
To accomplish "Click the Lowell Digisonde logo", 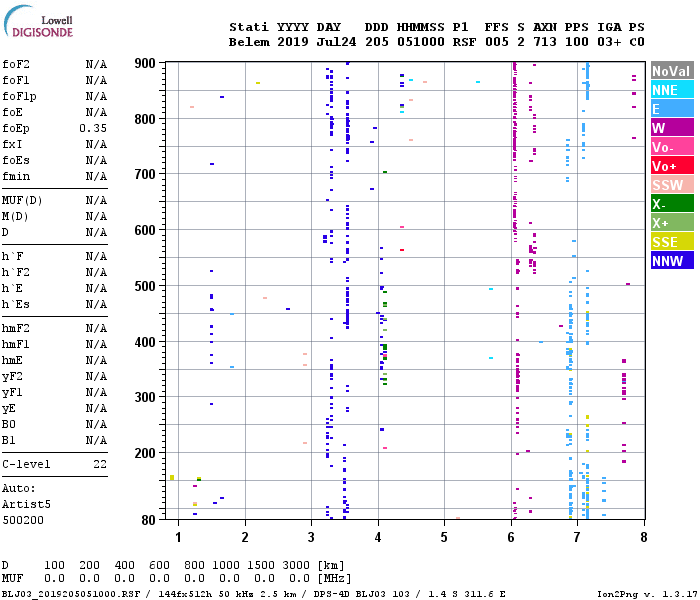I will tap(38, 21).
